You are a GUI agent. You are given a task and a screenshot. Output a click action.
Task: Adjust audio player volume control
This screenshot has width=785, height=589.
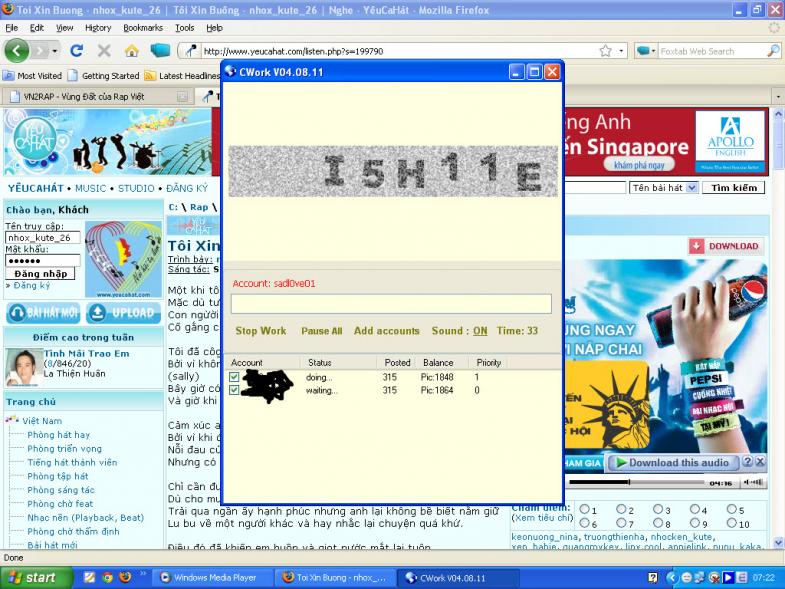click(x=754, y=482)
